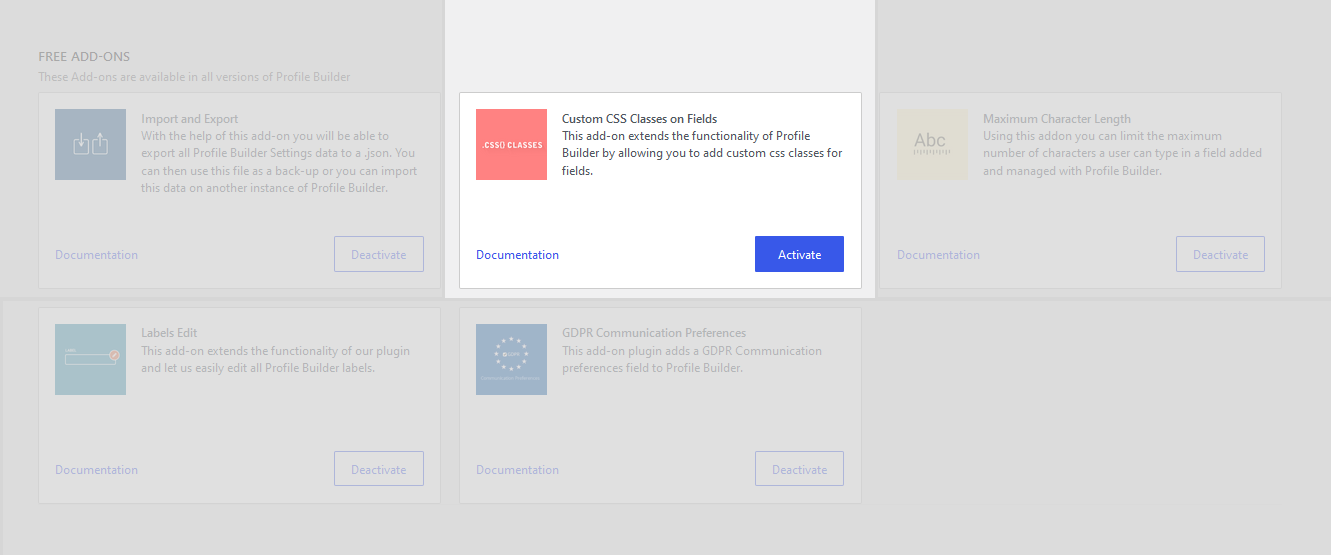Screen dimensions: 1331x555
Task: Deactivate the GDPR Communication Preferences add-on
Action: pos(799,469)
